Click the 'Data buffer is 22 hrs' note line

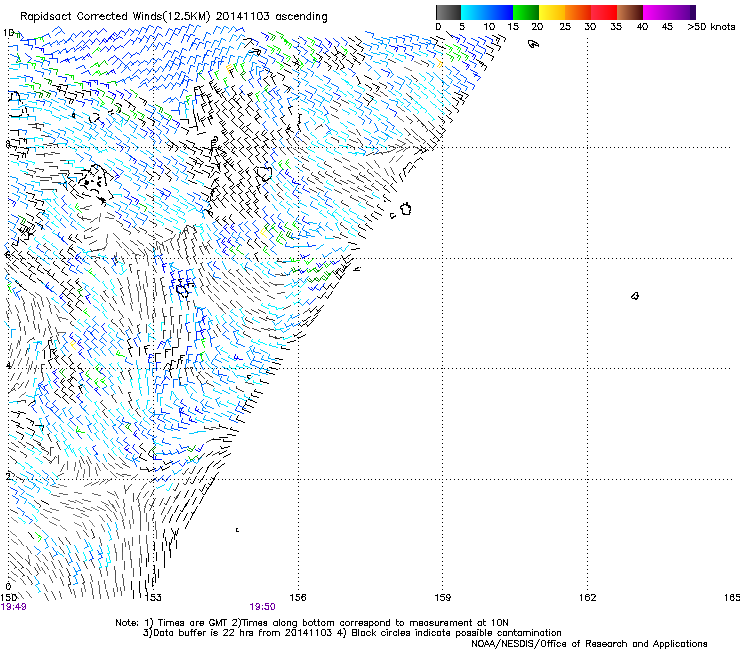352,633
